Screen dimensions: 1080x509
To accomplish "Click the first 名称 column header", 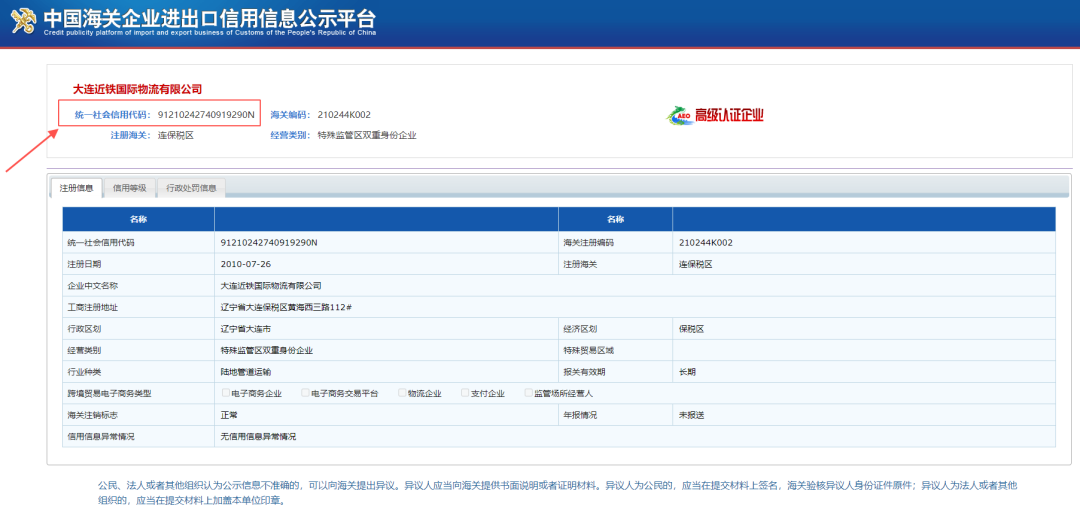I will [x=138, y=219].
